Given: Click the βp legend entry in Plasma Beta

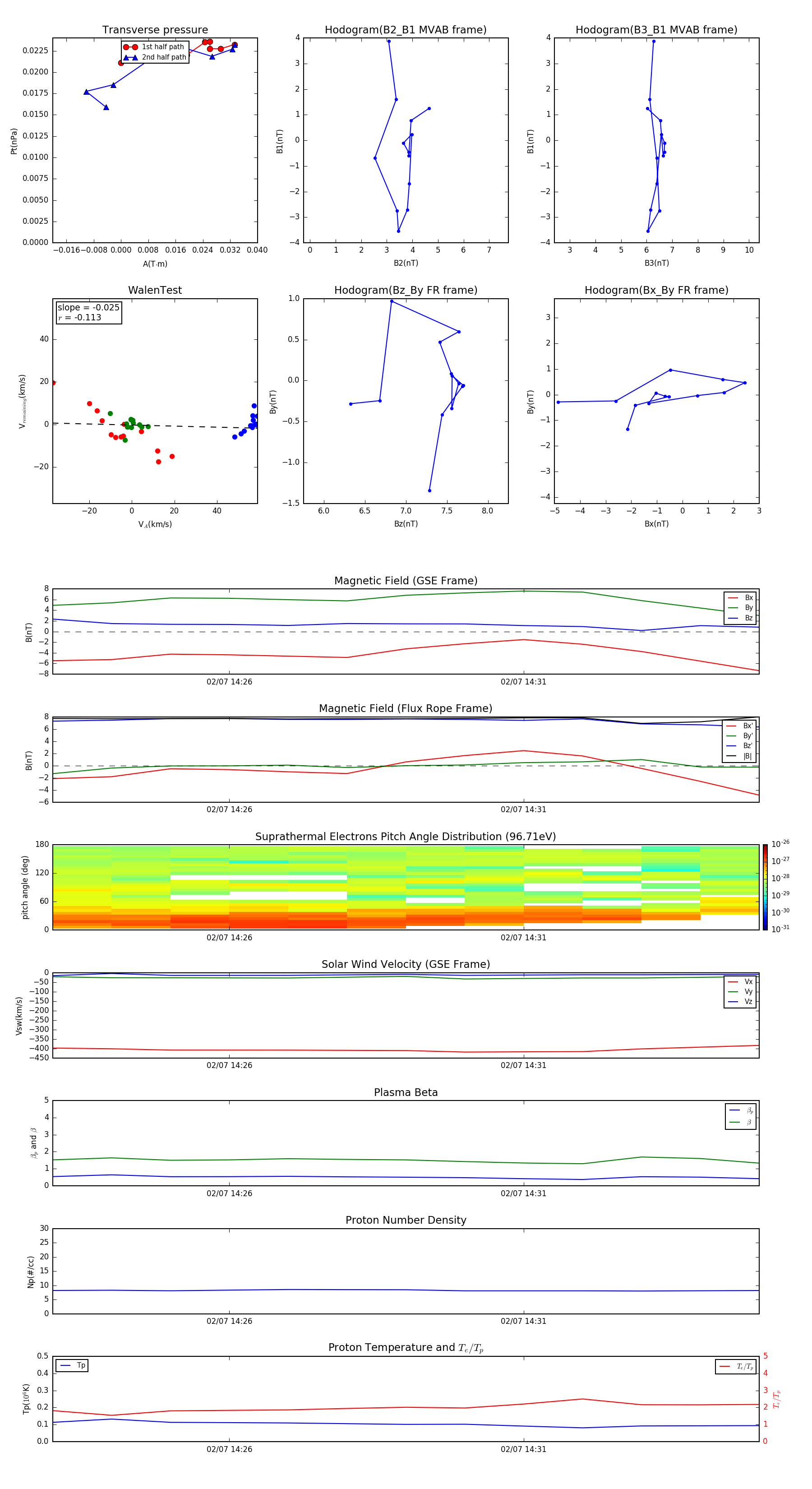Looking at the screenshot, I should point(741,1111).
